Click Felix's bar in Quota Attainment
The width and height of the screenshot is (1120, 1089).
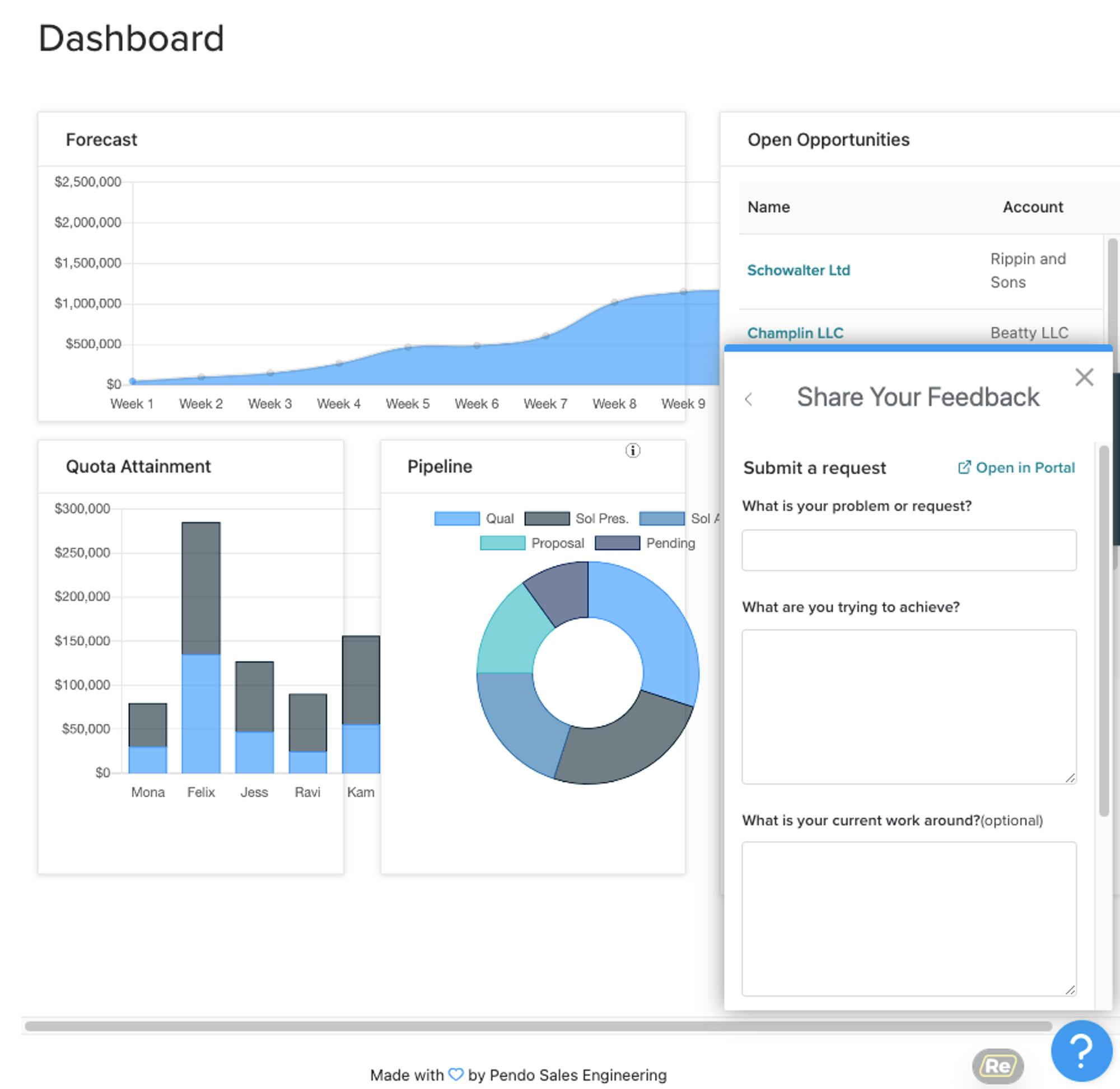(x=201, y=646)
